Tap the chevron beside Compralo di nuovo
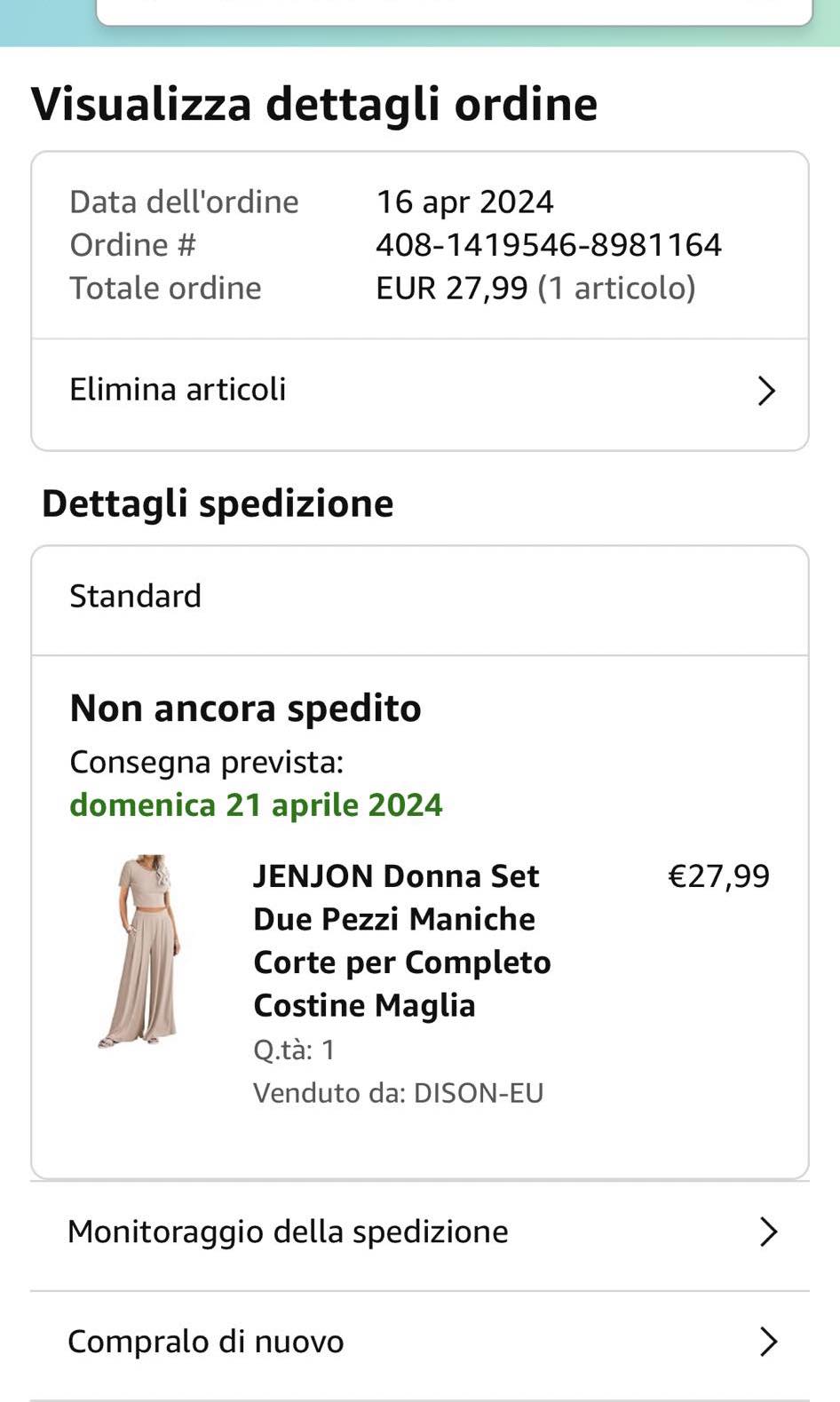Image resolution: width=840 pixels, height=1402 pixels. [x=768, y=1342]
